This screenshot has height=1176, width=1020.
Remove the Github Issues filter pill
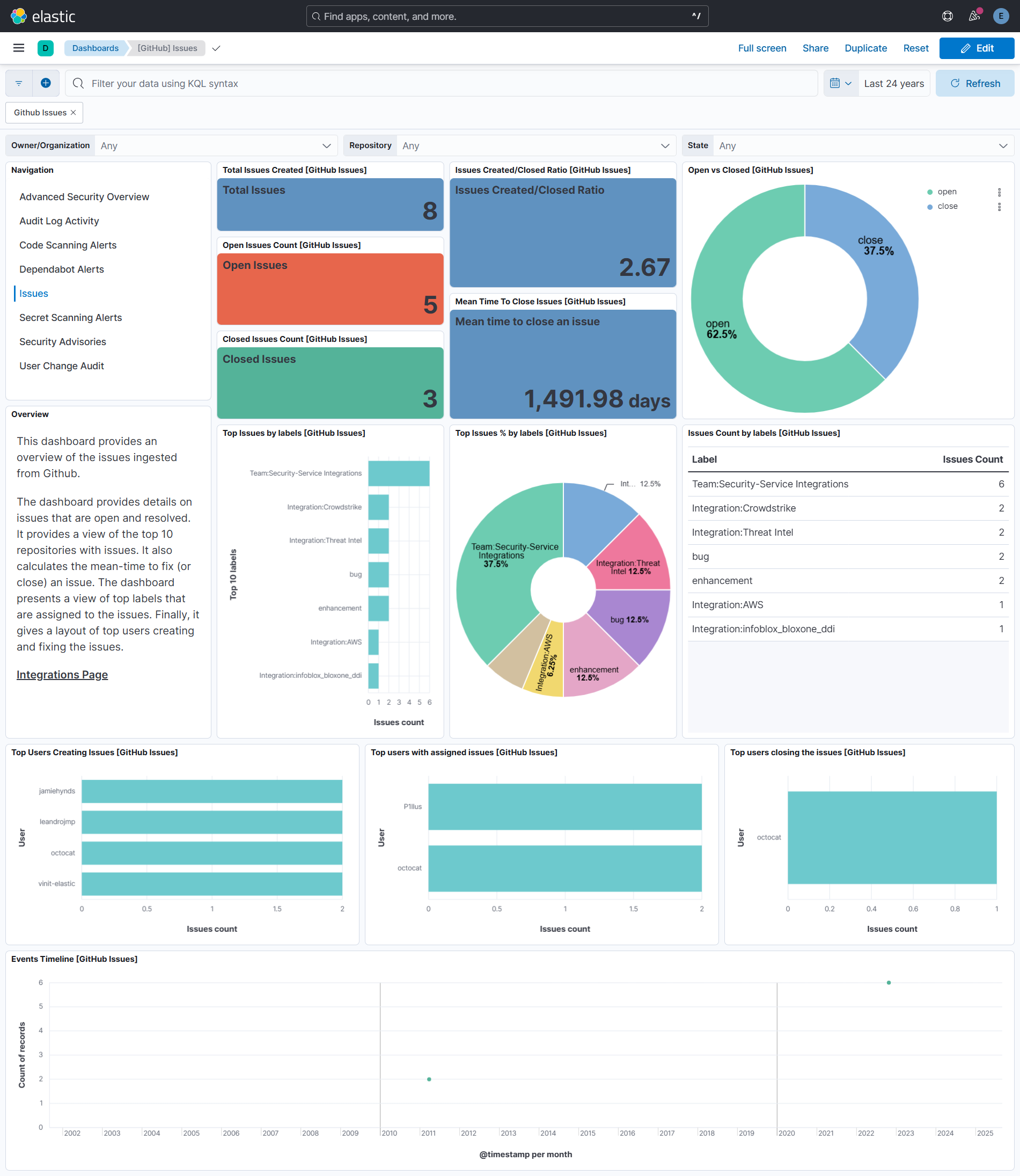74,112
